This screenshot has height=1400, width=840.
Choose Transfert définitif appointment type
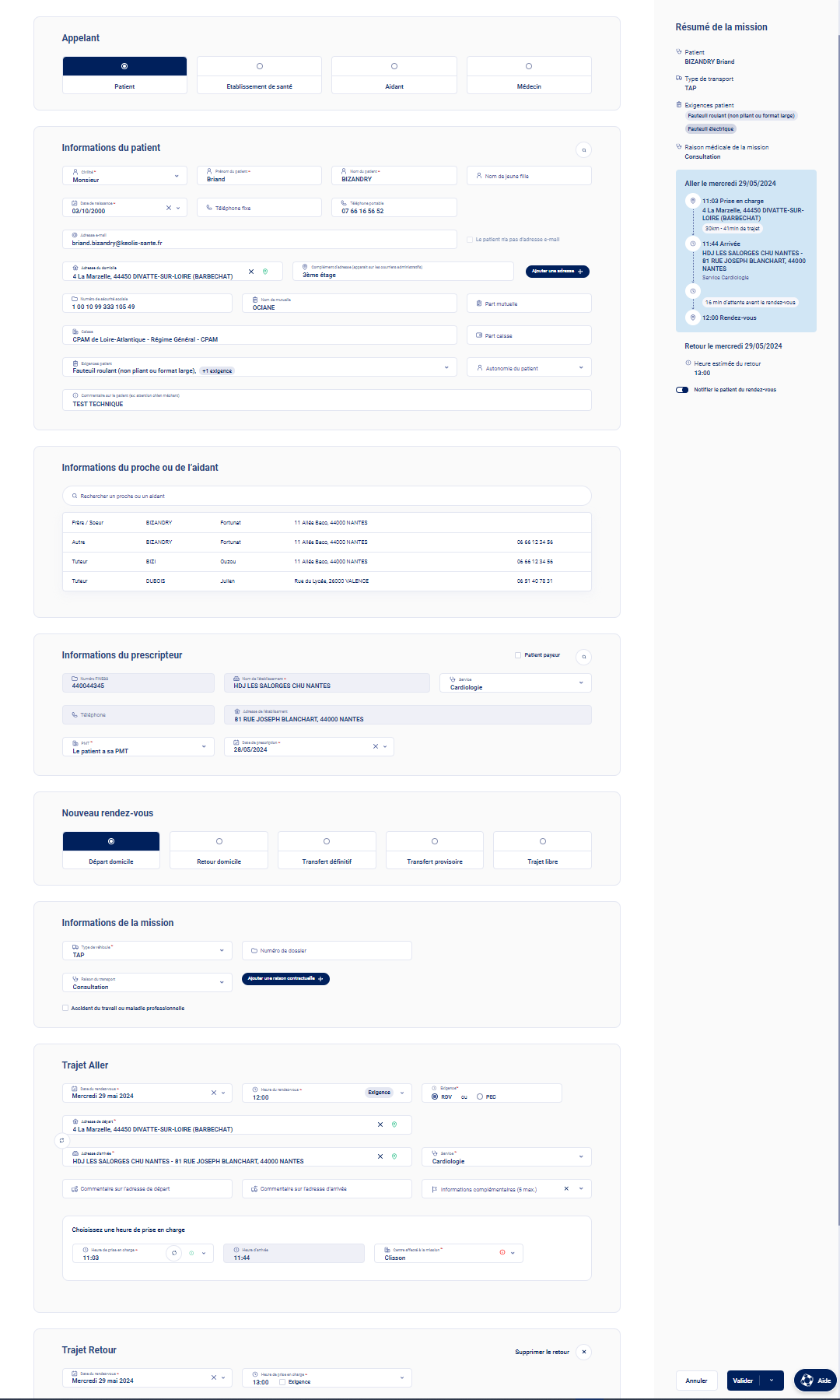point(327,851)
